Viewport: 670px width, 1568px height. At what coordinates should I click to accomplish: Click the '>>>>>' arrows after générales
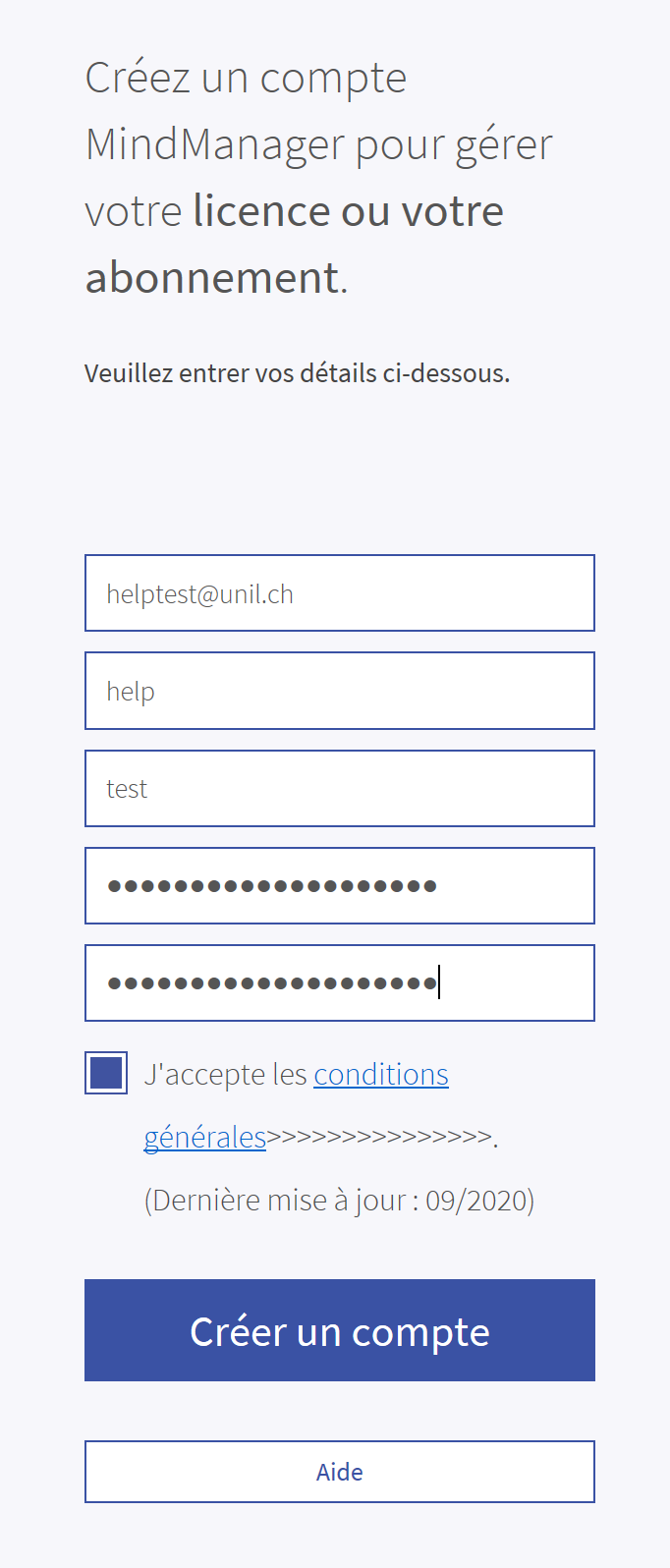tap(378, 1138)
